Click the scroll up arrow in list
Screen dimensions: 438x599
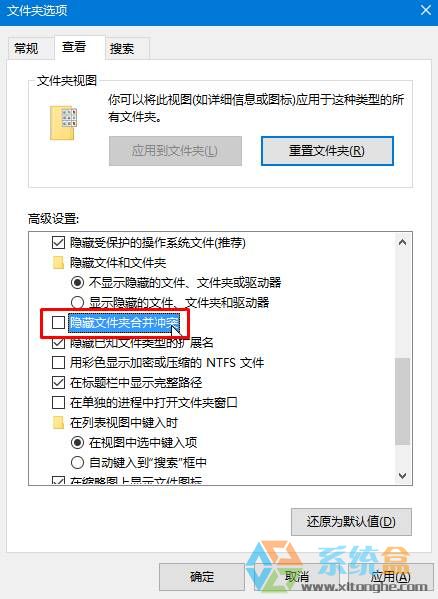(402, 243)
